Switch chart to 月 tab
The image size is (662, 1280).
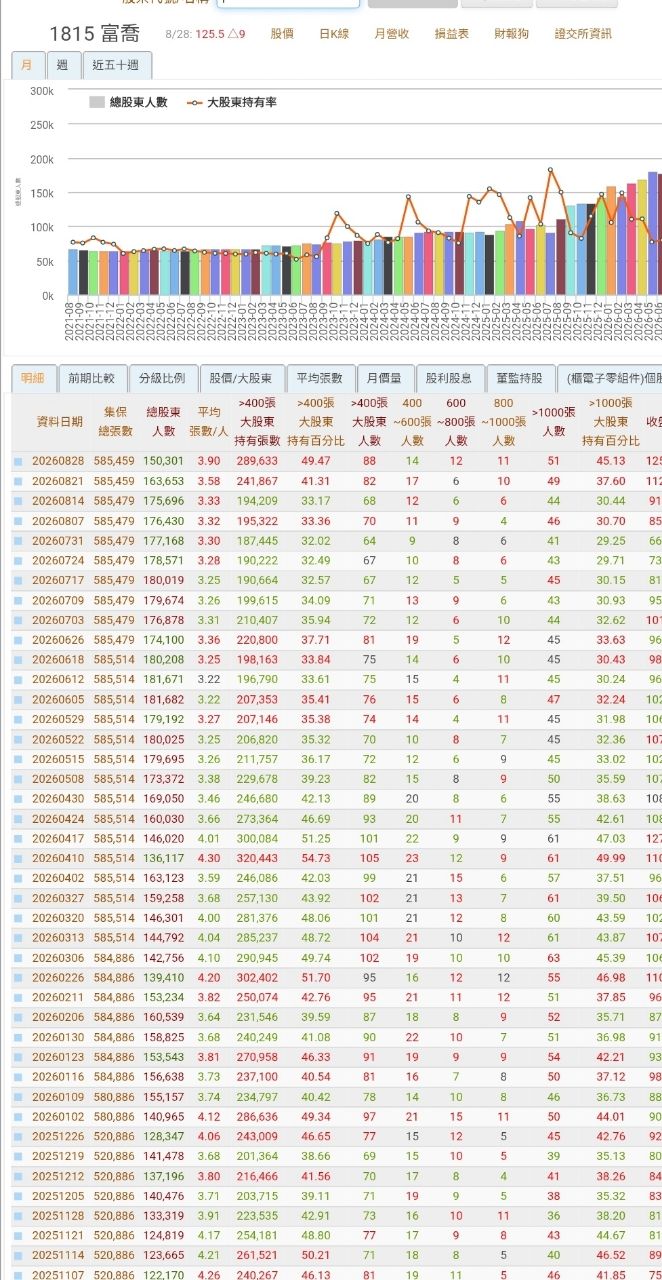coord(28,65)
